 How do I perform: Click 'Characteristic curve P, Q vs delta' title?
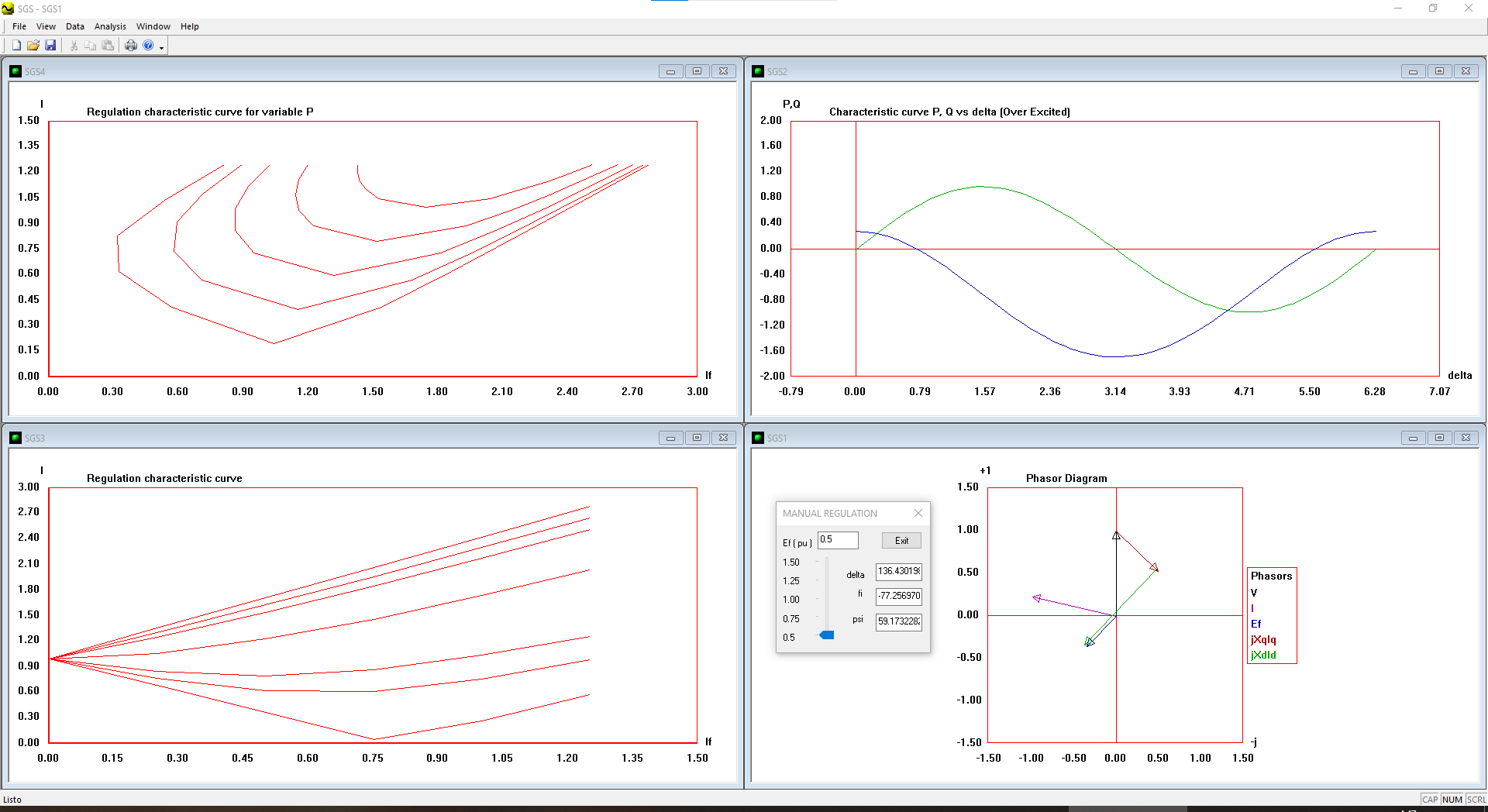[949, 112]
